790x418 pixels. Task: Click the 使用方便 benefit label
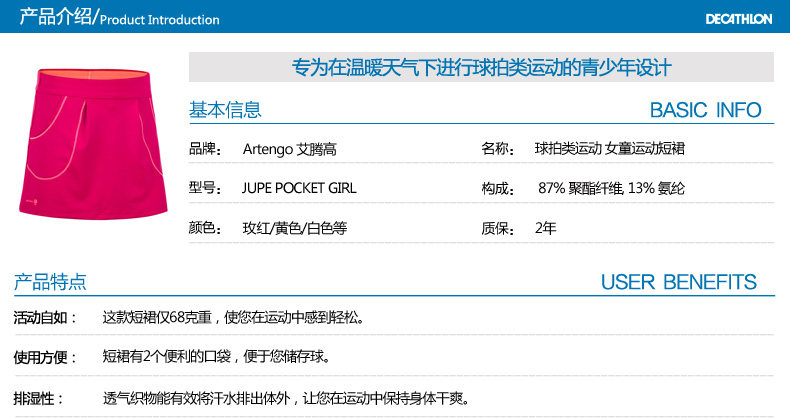(45, 358)
